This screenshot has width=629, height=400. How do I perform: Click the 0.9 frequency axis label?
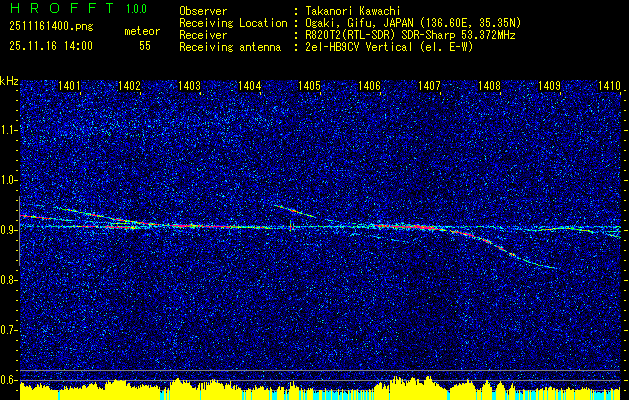(9, 230)
